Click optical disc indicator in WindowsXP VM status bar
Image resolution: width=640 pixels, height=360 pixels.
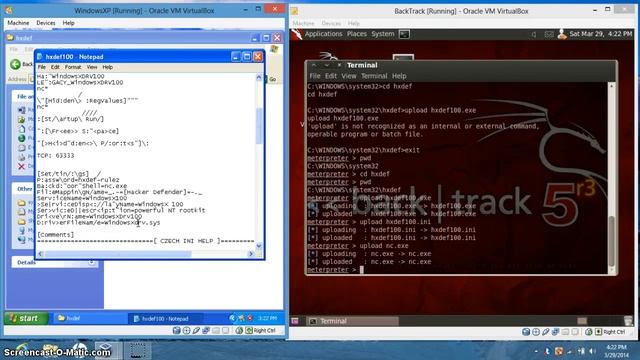pyautogui.click(x=187, y=330)
